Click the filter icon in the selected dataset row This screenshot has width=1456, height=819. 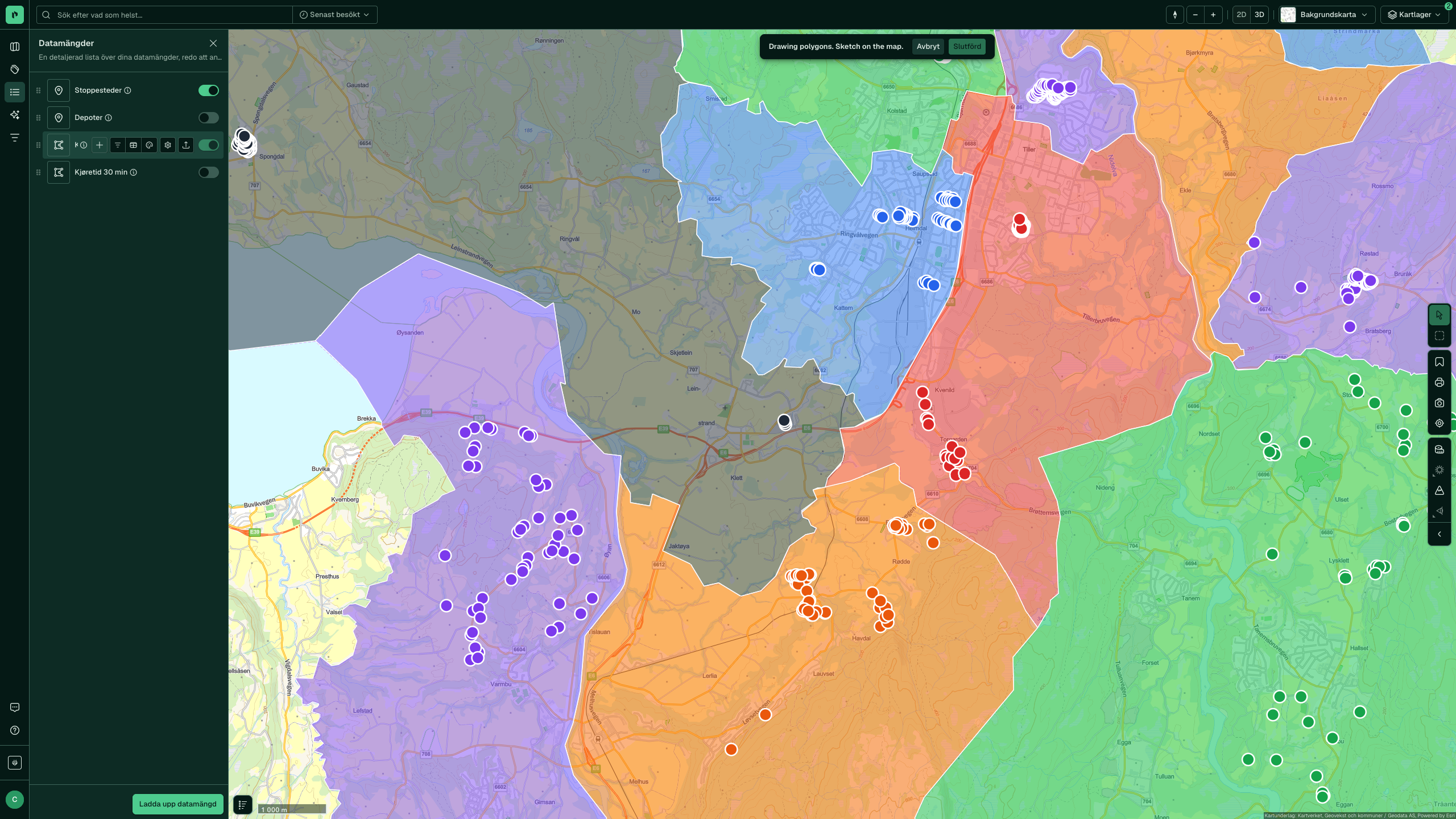(118, 145)
